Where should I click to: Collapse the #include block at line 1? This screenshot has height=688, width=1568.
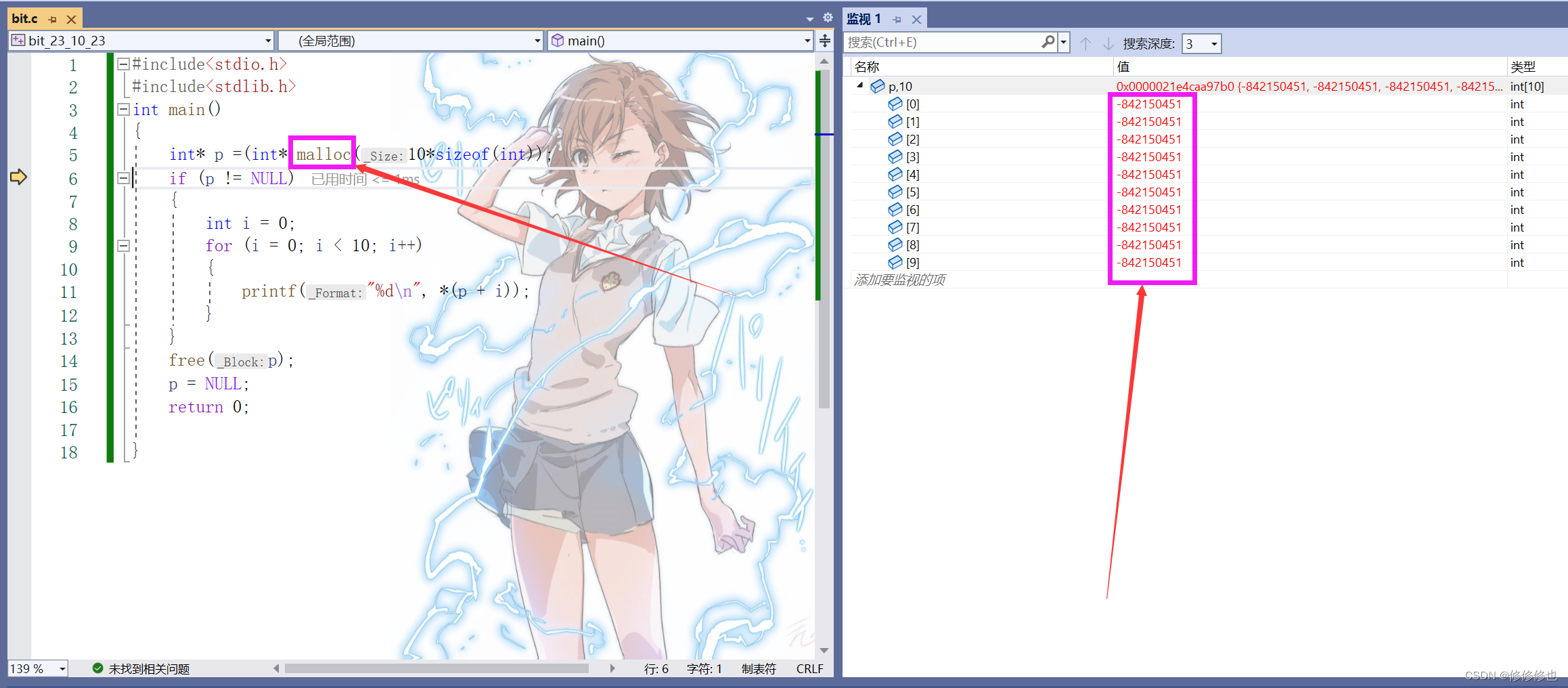(123, 64)
